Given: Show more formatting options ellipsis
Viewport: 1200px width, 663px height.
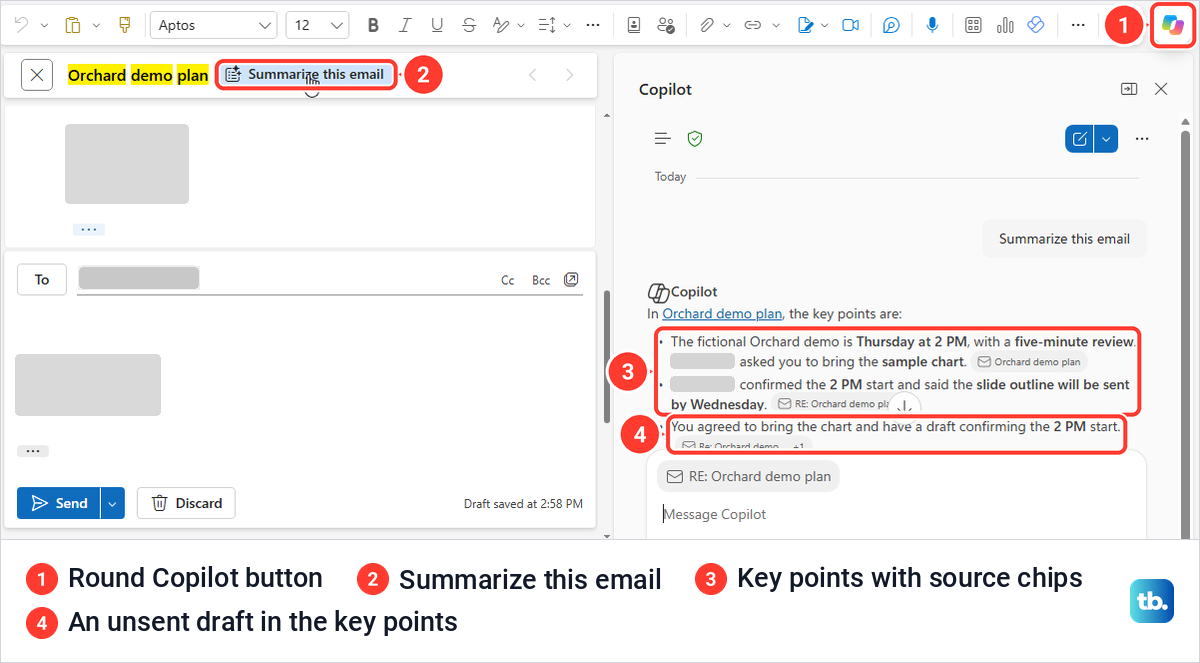Looking at the screenshot, I should [593, 25].
